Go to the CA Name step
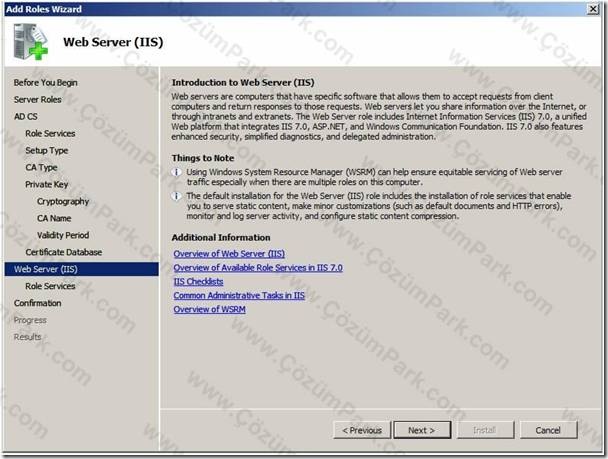 54,218
